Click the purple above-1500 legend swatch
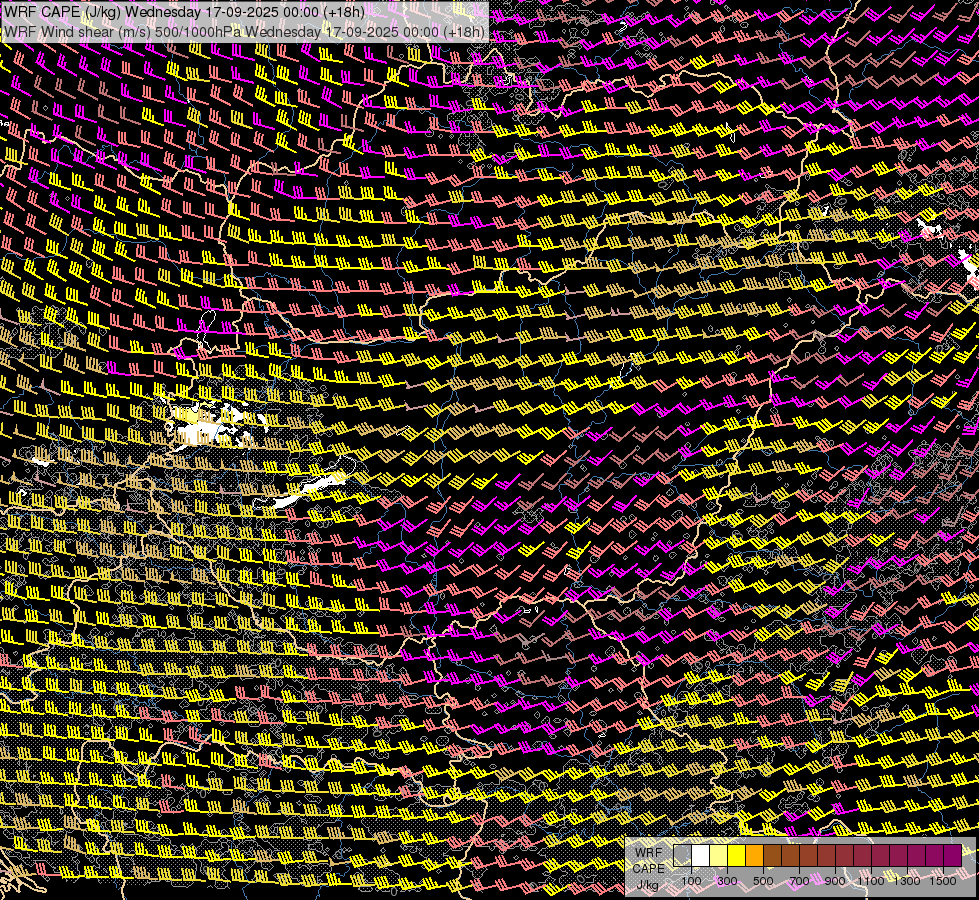 pyautogui.click(x=952, y=855)
